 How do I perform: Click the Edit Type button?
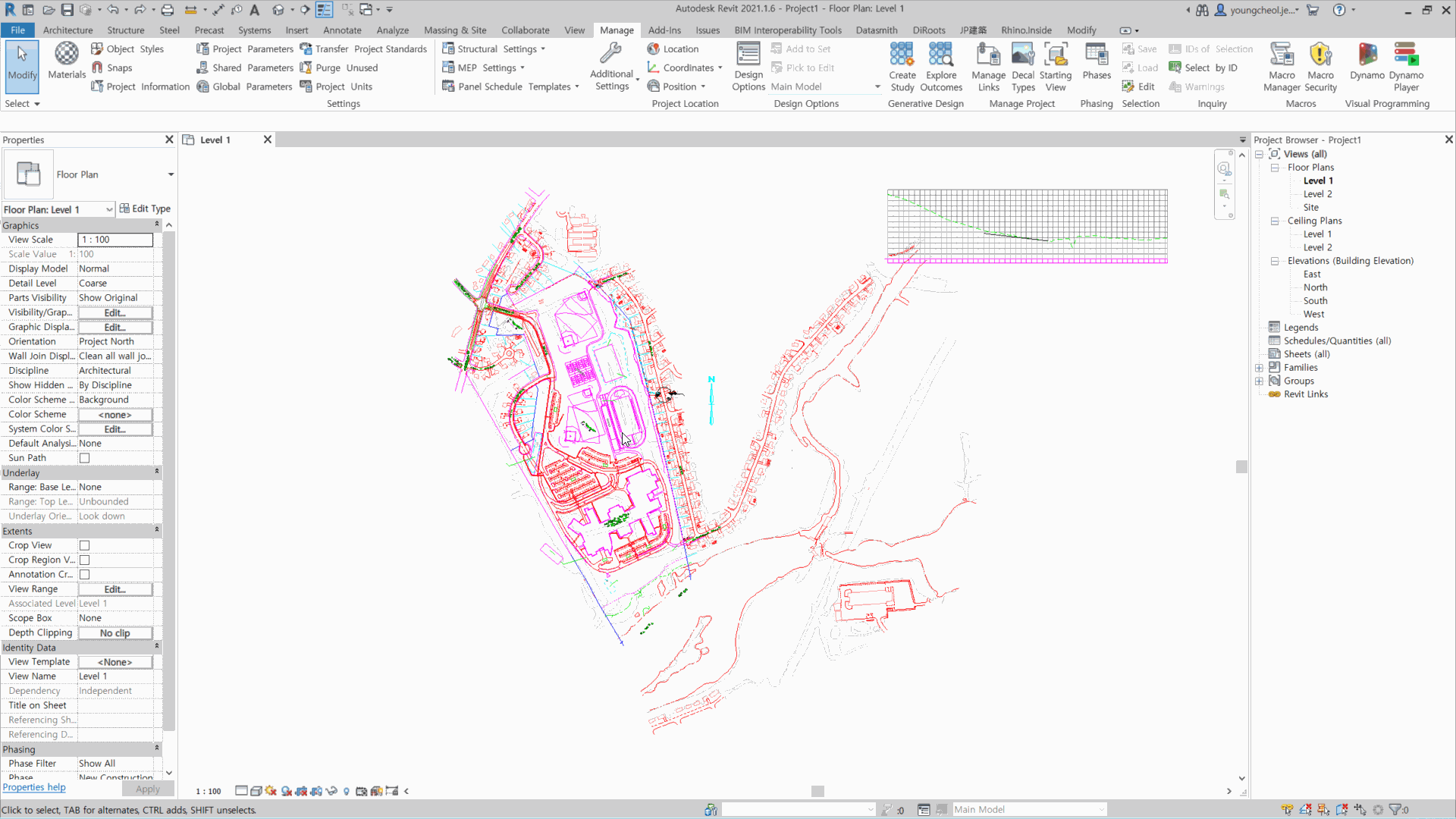[145, 208]
